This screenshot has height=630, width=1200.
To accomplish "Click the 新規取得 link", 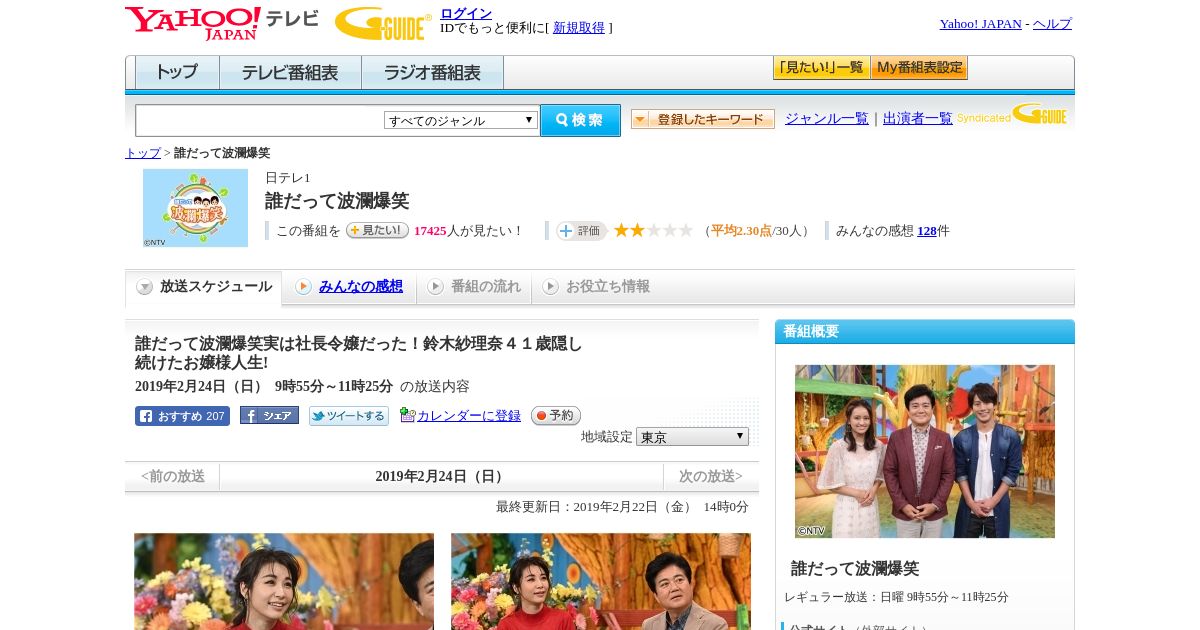I will tap(579, 28).
